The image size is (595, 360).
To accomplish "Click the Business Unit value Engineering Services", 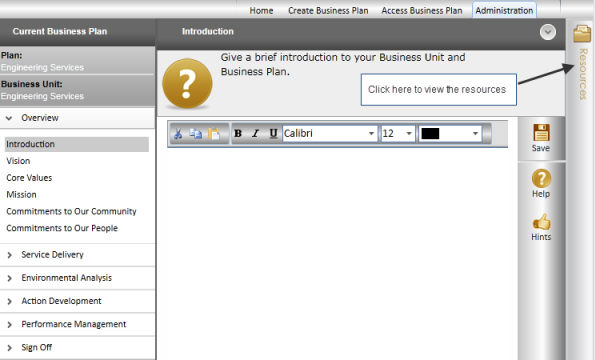I will (x=42, y=96).
